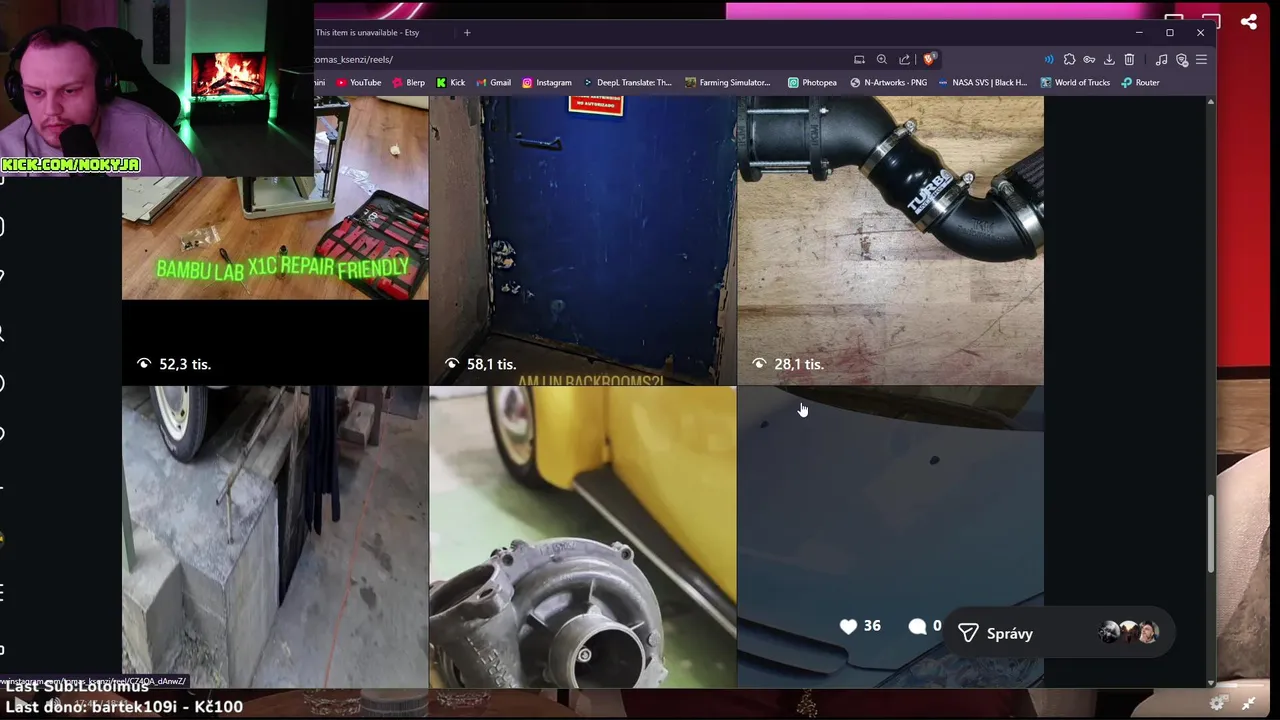Click the eye views icon reading 52,3 tis.

tap(144, 364)
